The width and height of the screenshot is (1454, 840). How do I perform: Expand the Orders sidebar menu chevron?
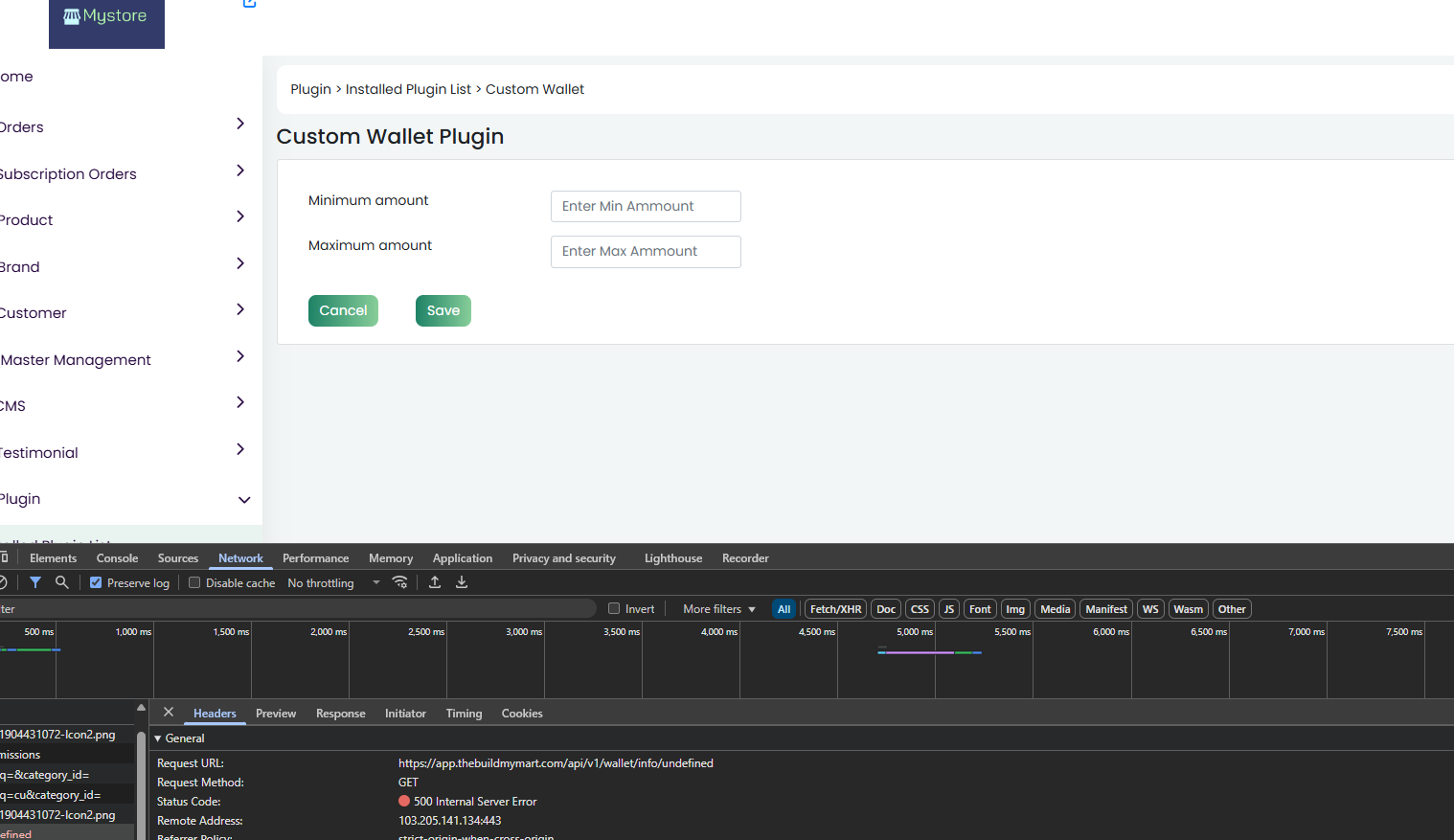[240, 124]
